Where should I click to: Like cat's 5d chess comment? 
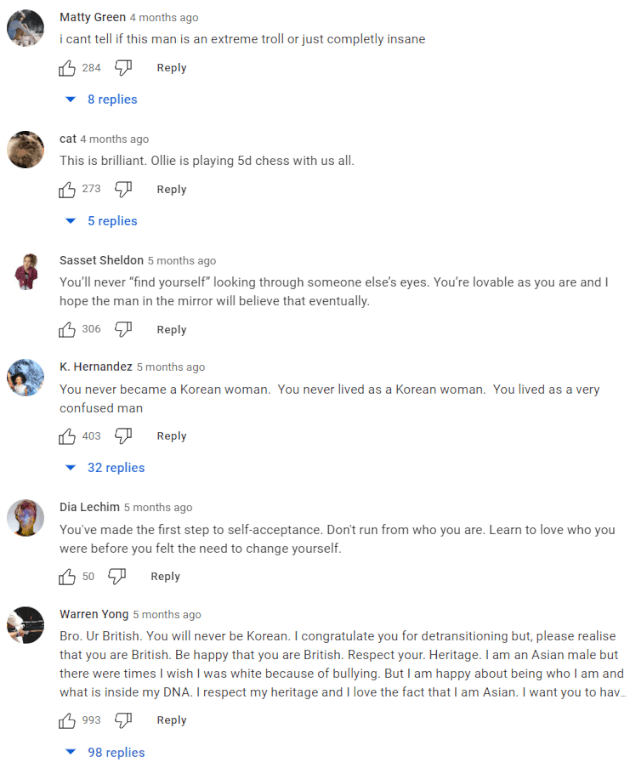[67, 190]
